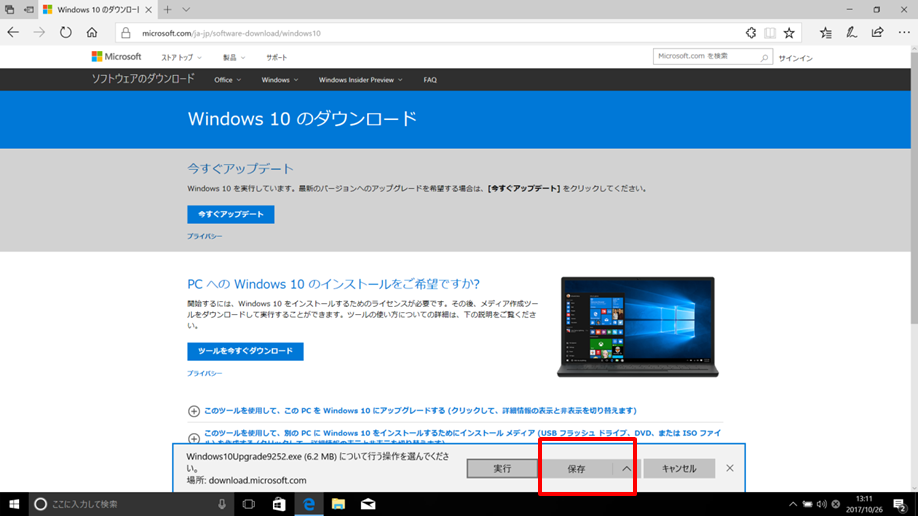
Task: Open the extensions puzzle icon in address bar
Action: pyautogui.click(x=751, y=33)
